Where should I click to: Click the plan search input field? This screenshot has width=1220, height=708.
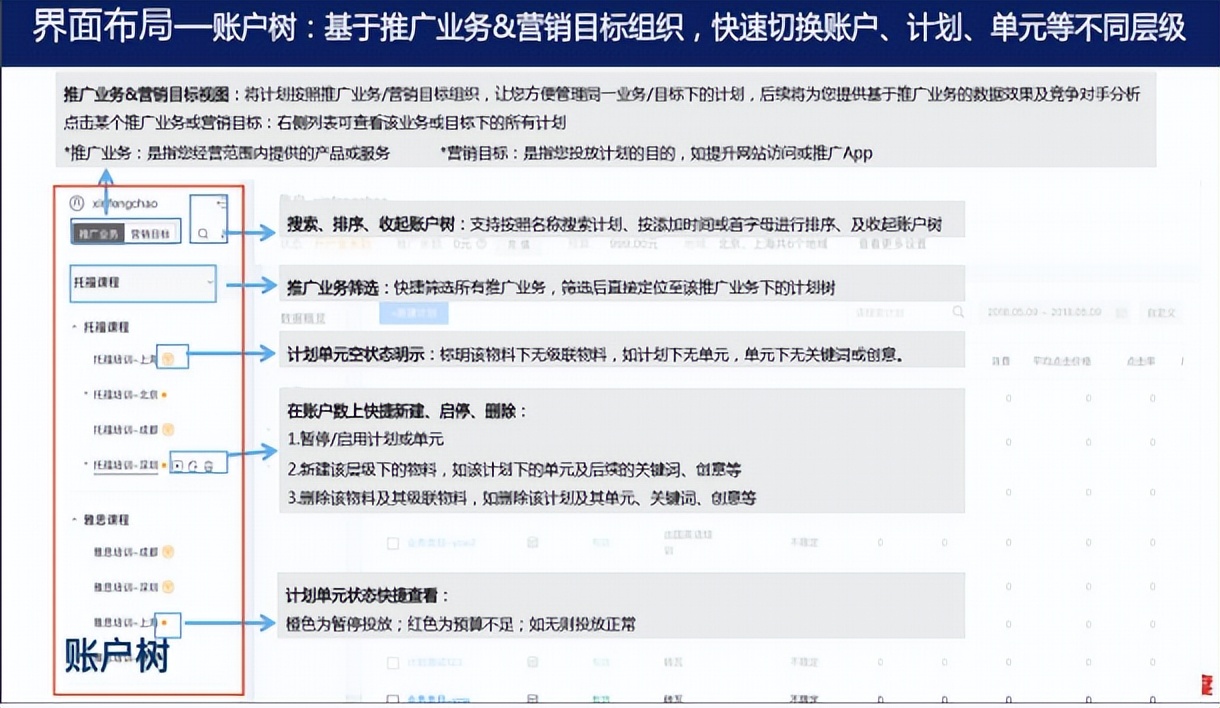click(906, 313)
